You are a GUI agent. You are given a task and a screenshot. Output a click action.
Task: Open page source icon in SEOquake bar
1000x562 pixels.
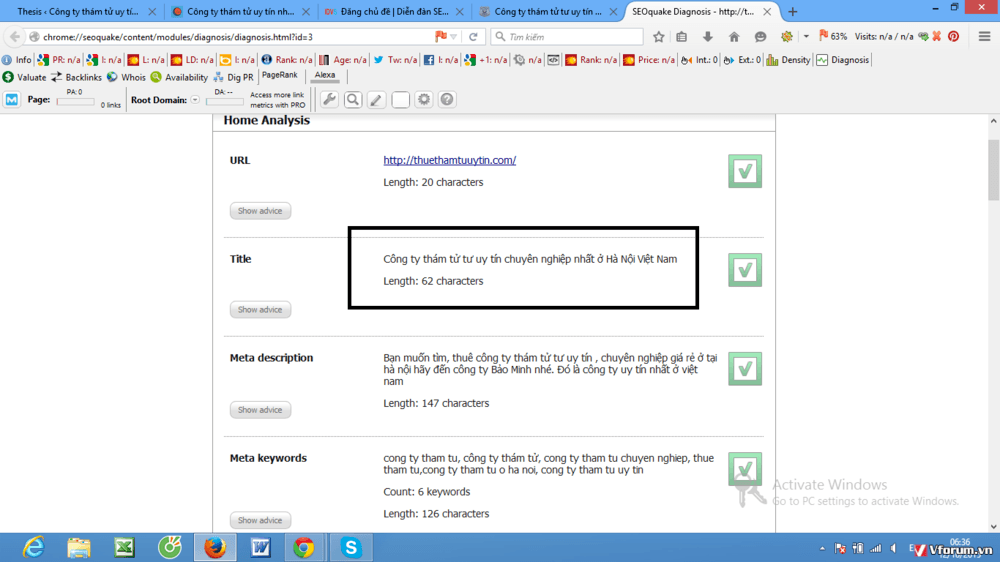(554, 60)
